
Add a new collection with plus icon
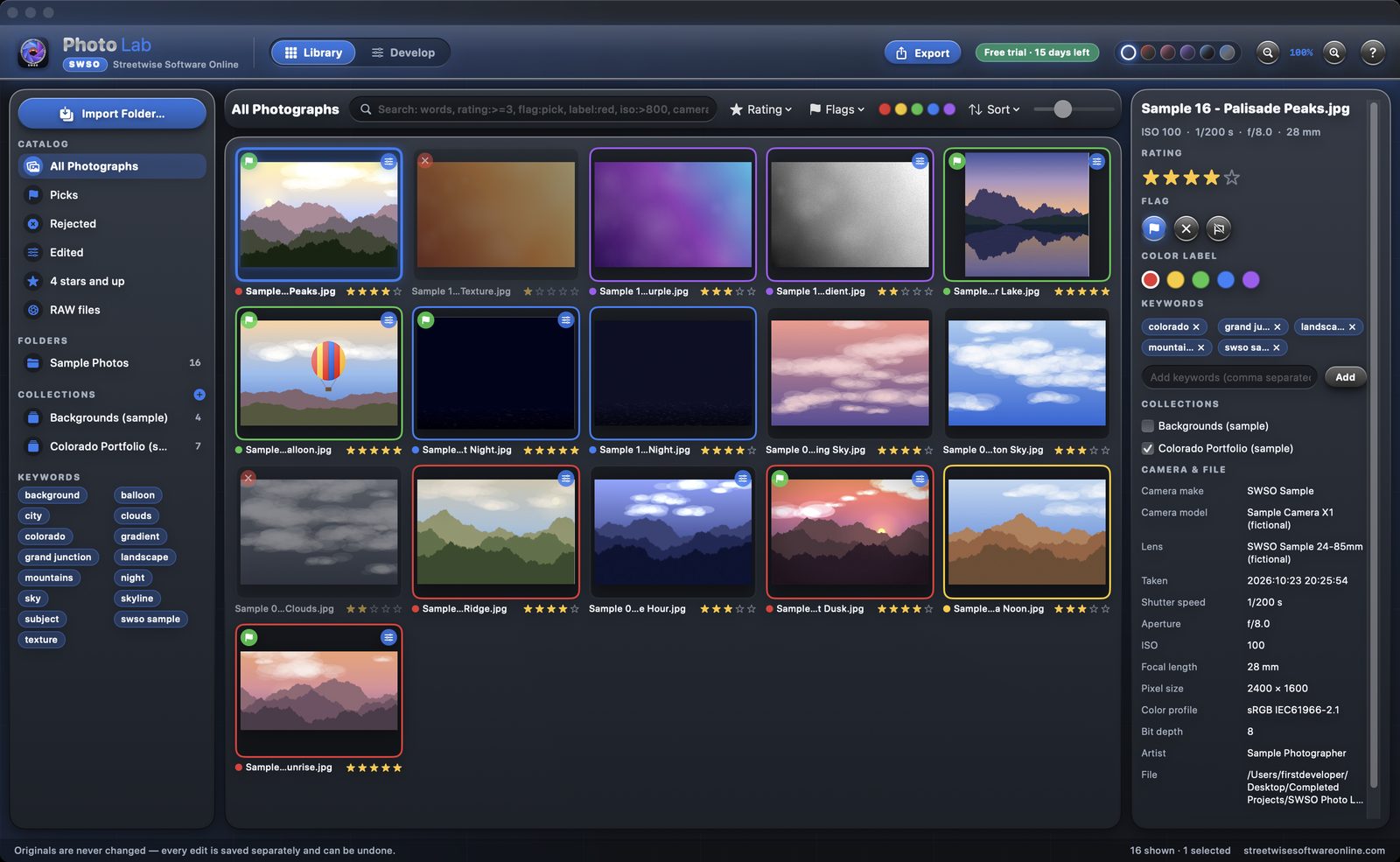[199, 395]
